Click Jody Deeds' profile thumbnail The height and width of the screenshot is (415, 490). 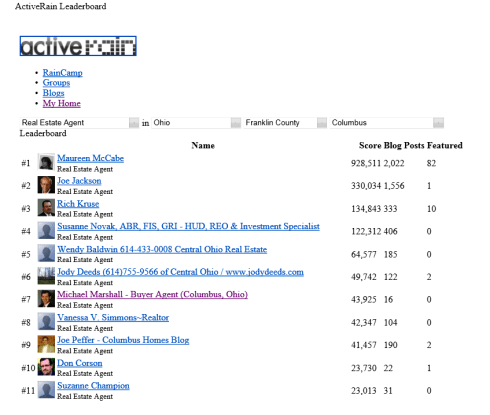[x=46, y=276]
